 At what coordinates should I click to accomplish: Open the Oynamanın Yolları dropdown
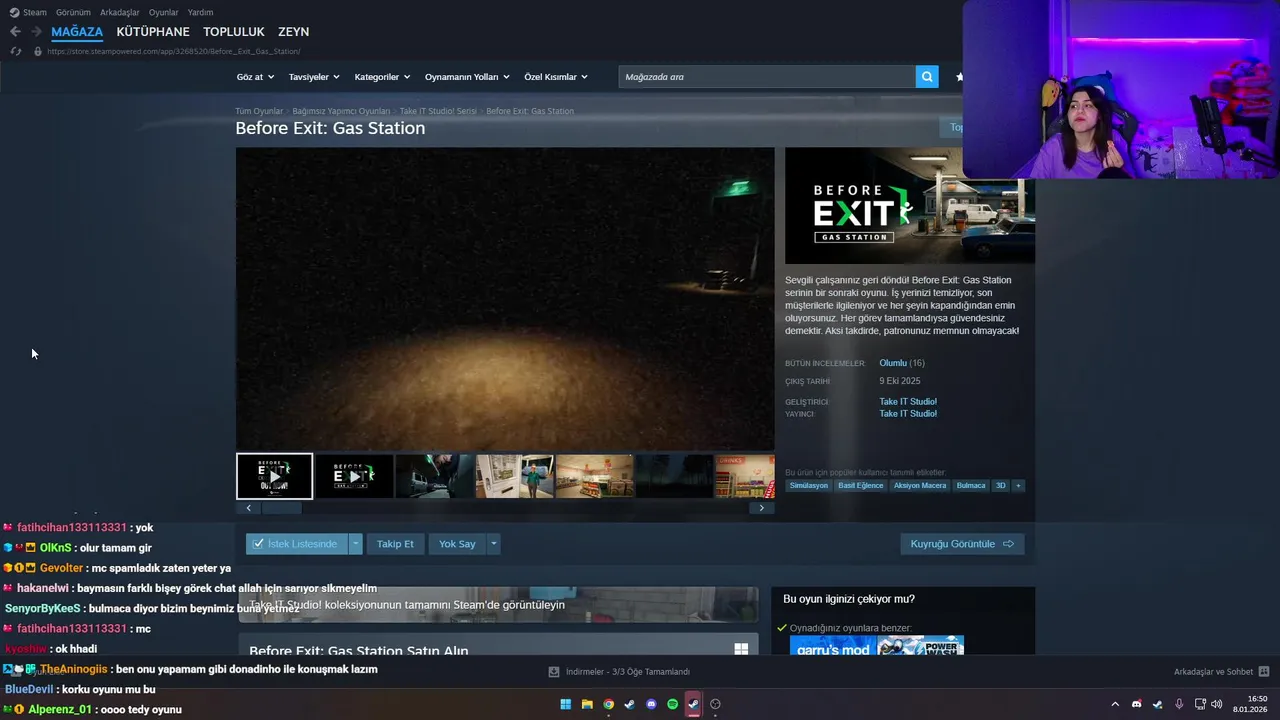(467, 77)
